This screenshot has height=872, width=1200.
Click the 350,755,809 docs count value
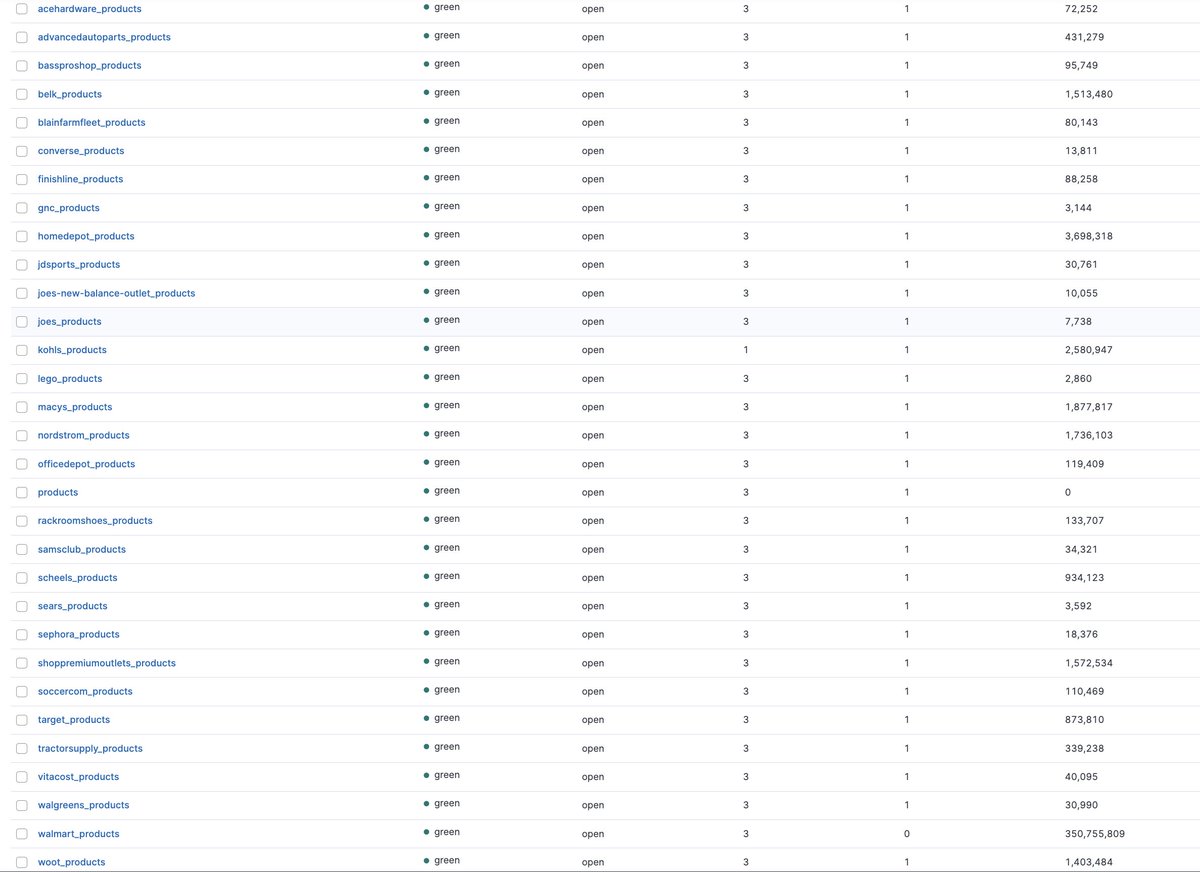1095,833
